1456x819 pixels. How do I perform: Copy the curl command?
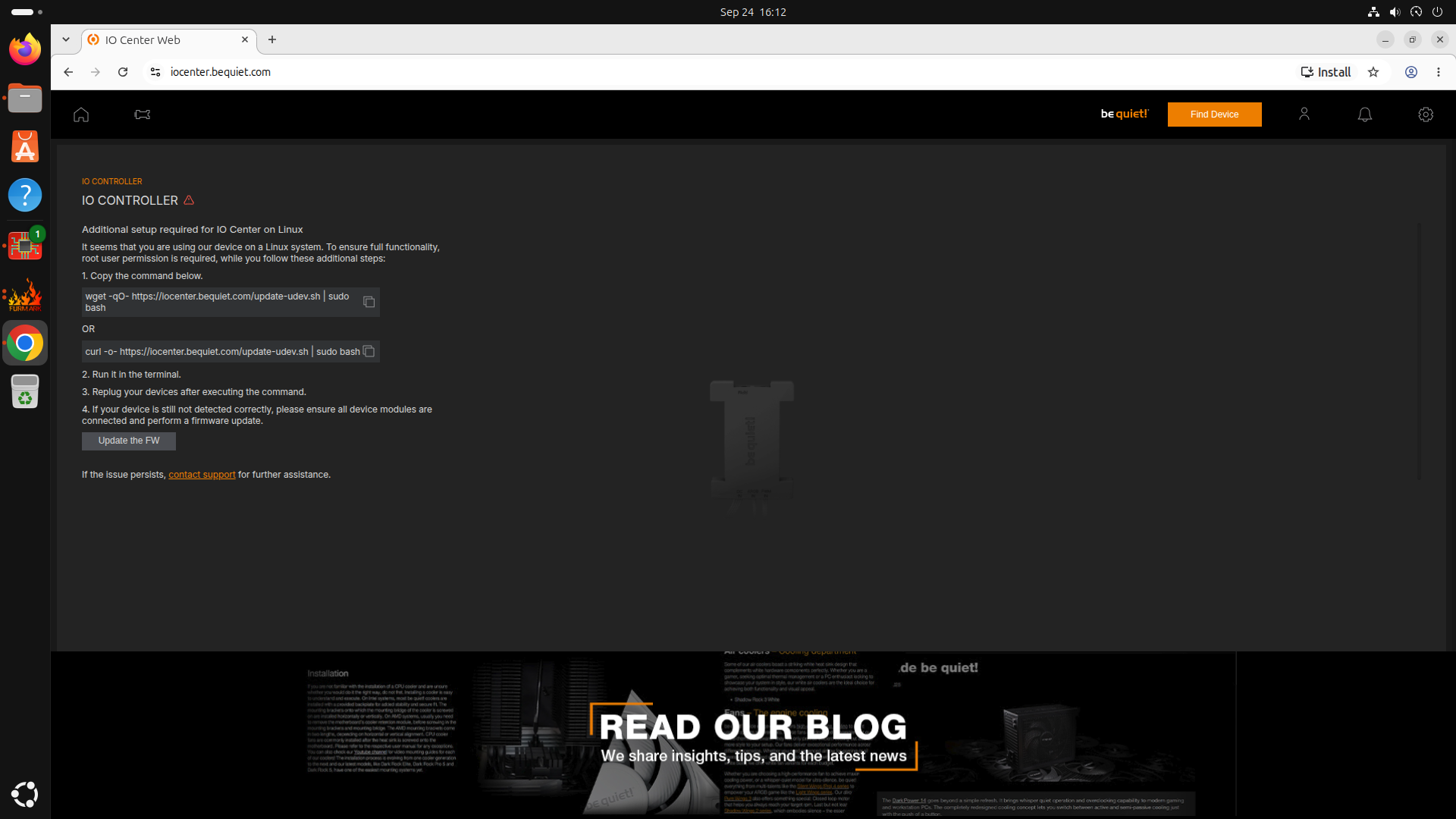click(369, 351)
